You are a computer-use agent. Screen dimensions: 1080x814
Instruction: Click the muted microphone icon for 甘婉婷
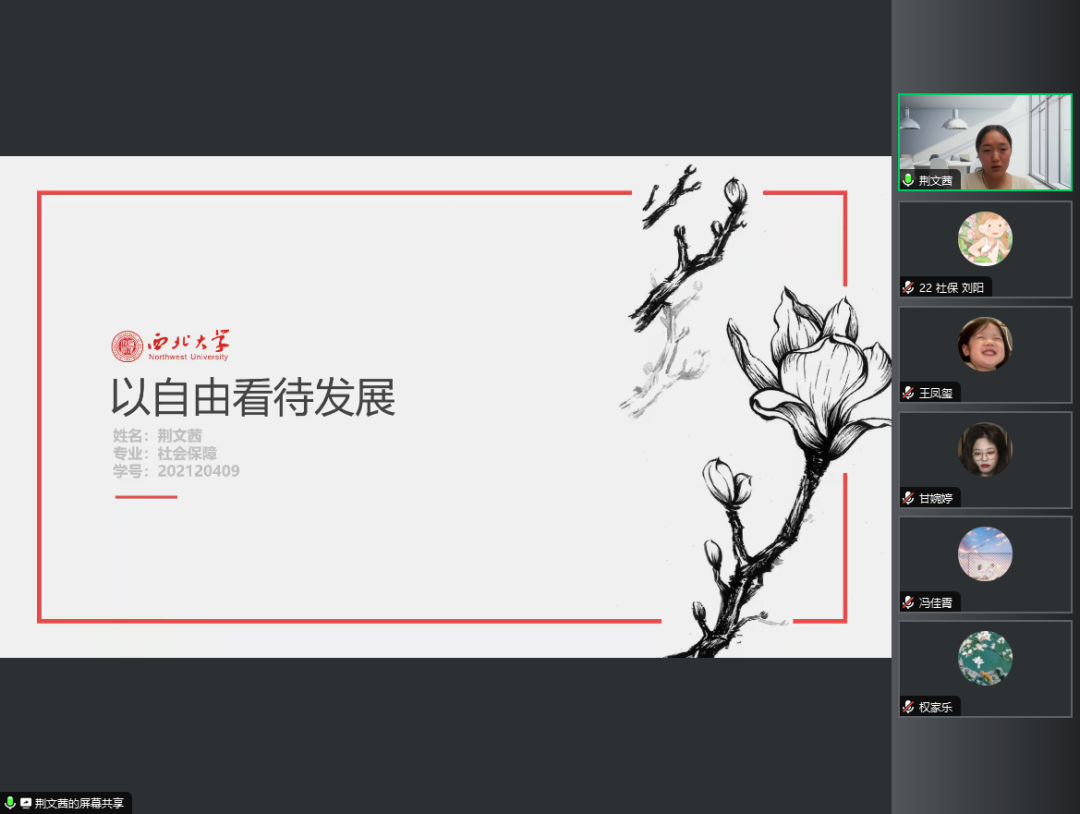(908, 498)
